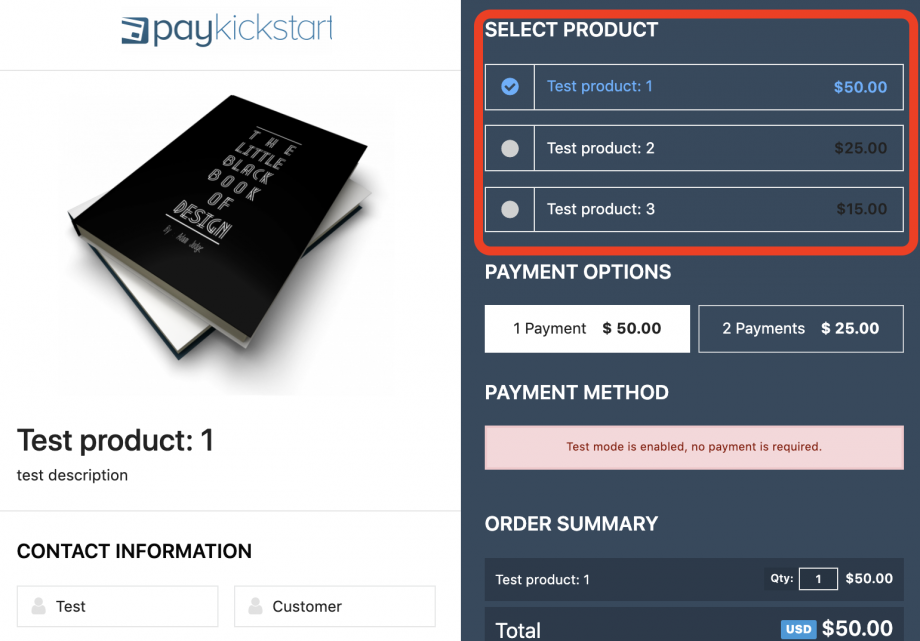The width and height of the screenshot is (920, 641).
Task: Click the Test product: 2 row label
Action: pos(601,148)
